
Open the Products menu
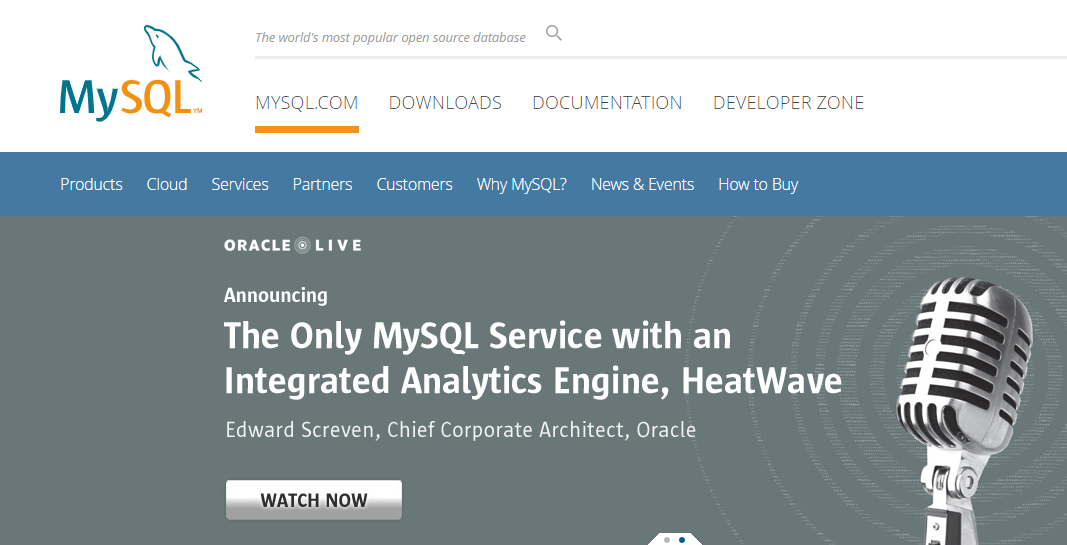[91, 184]
